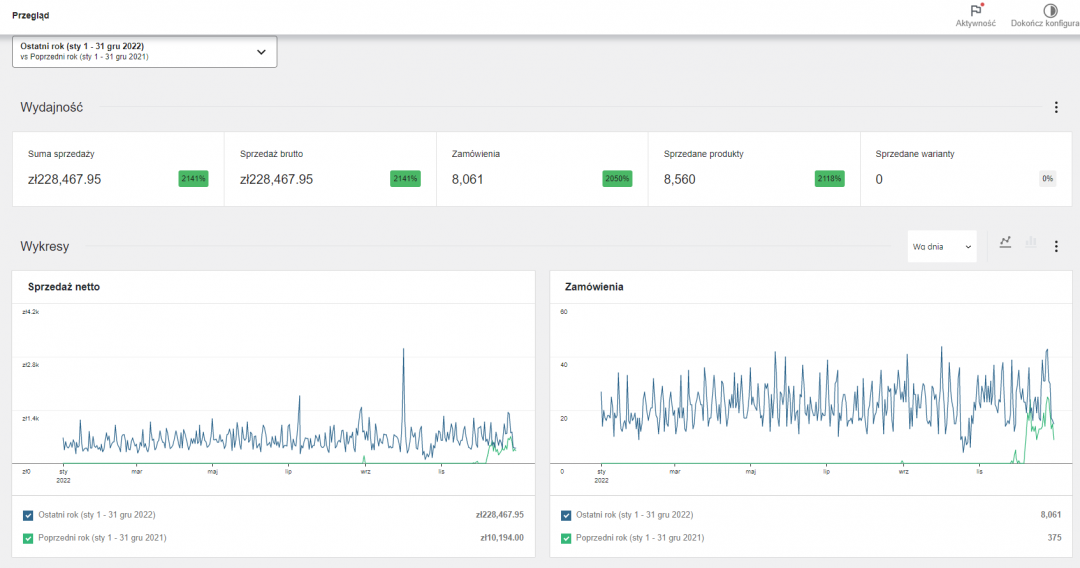Open the Sprzedane produkty report card
The height and width of the screenshot is (568, 1080).
click(753, 169)
